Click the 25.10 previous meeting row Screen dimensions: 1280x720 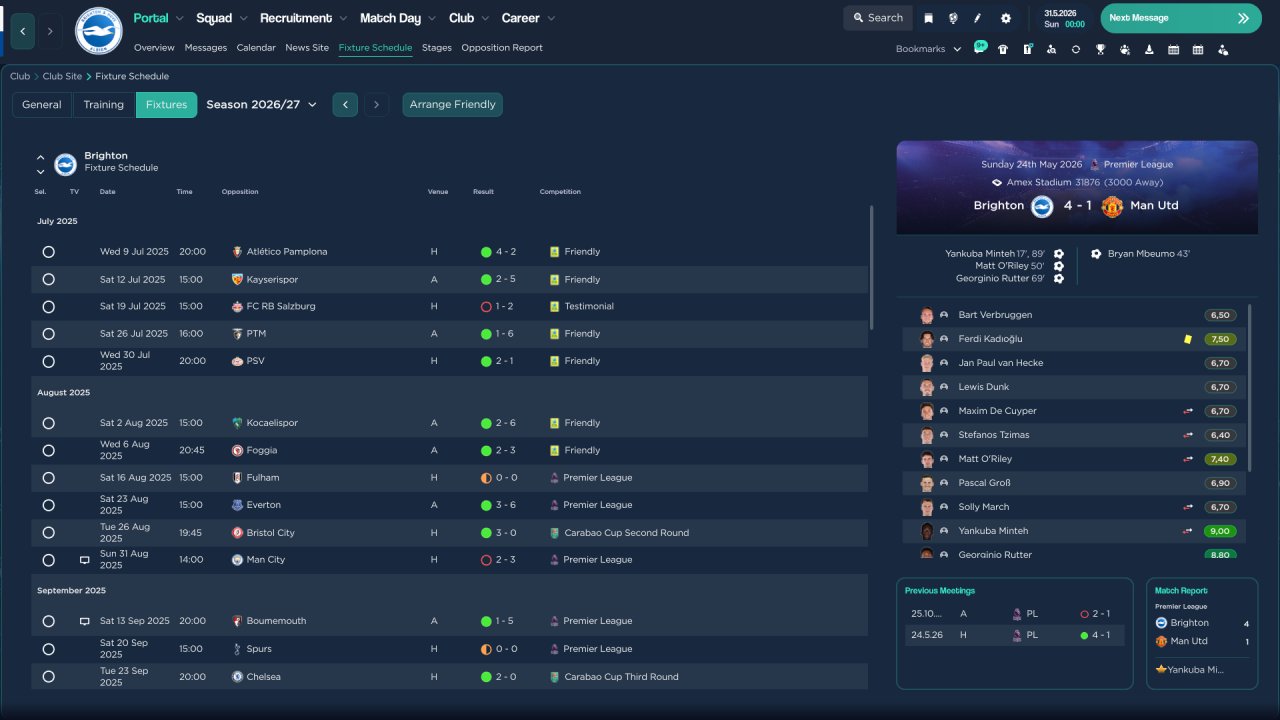tap(1014, 614)
